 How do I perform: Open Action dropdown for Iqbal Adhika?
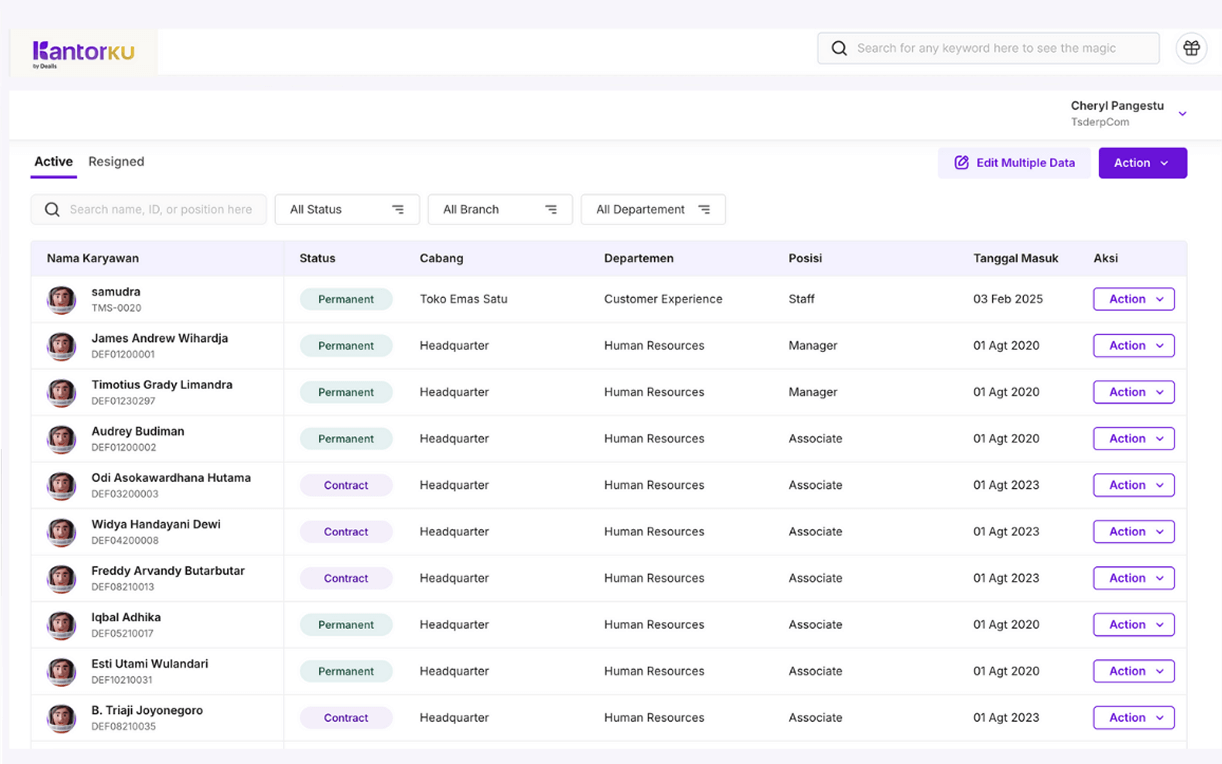(x=1133, y=625)
